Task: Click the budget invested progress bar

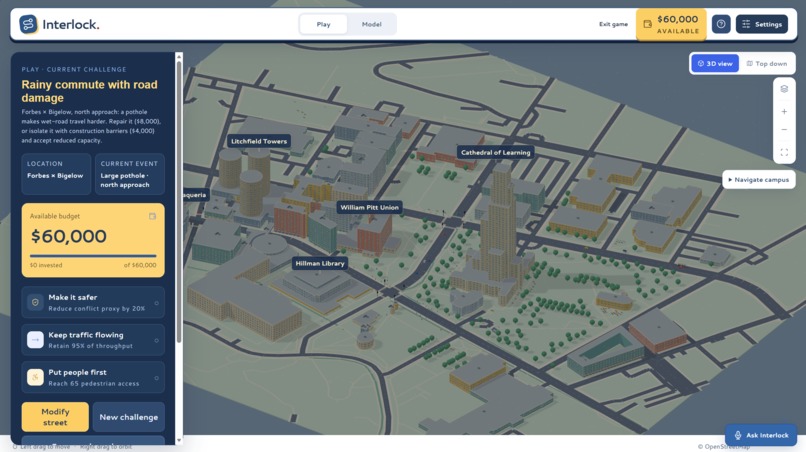Action: [x=93, y=256]
